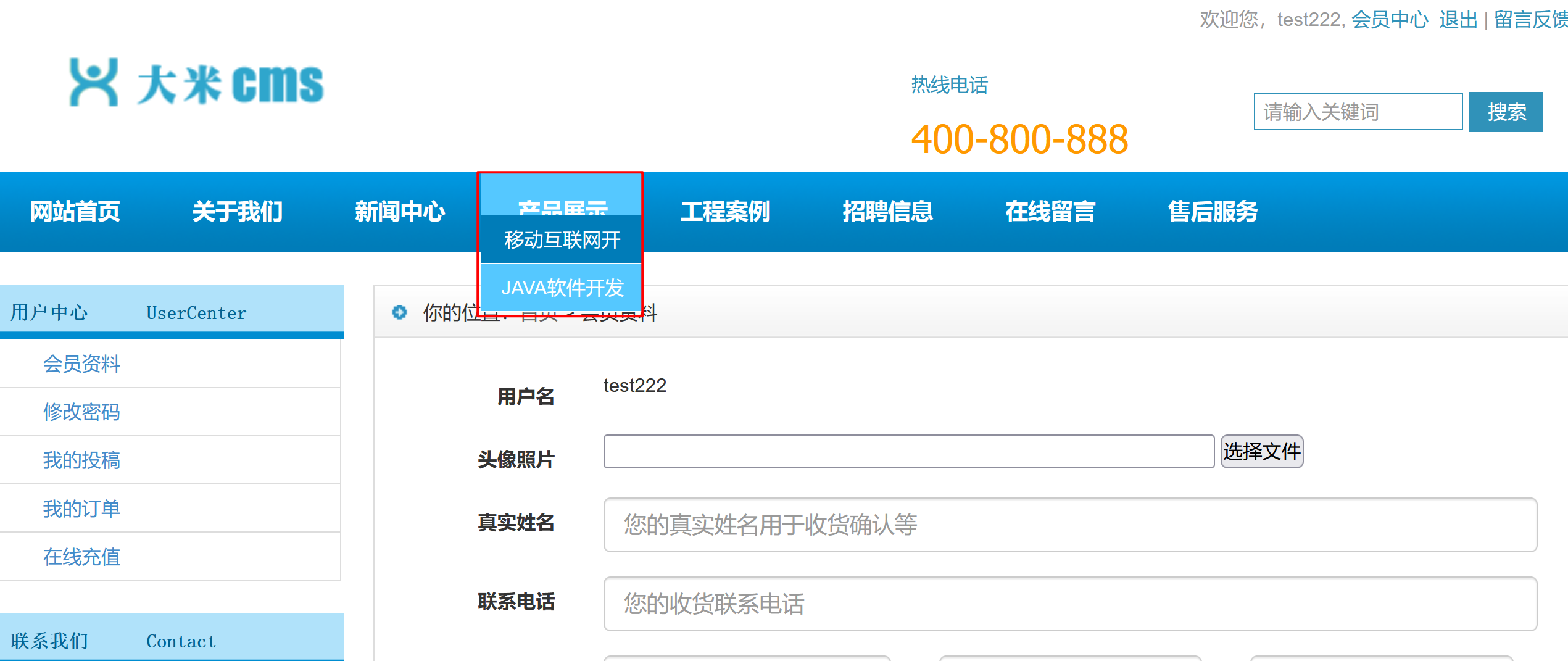Viewport: 1568px width, 661px height.
Task: Visit the 关于我们 page
Action: (237, 210)
